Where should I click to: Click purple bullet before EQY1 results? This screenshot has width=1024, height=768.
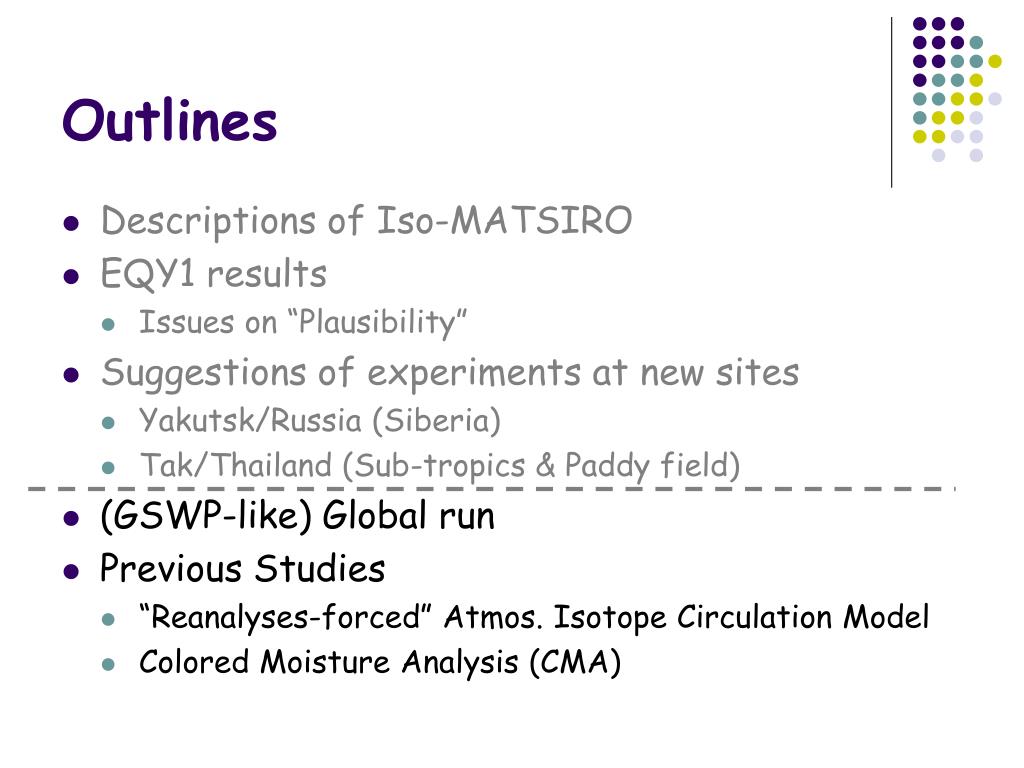click(x=71, y=276)
